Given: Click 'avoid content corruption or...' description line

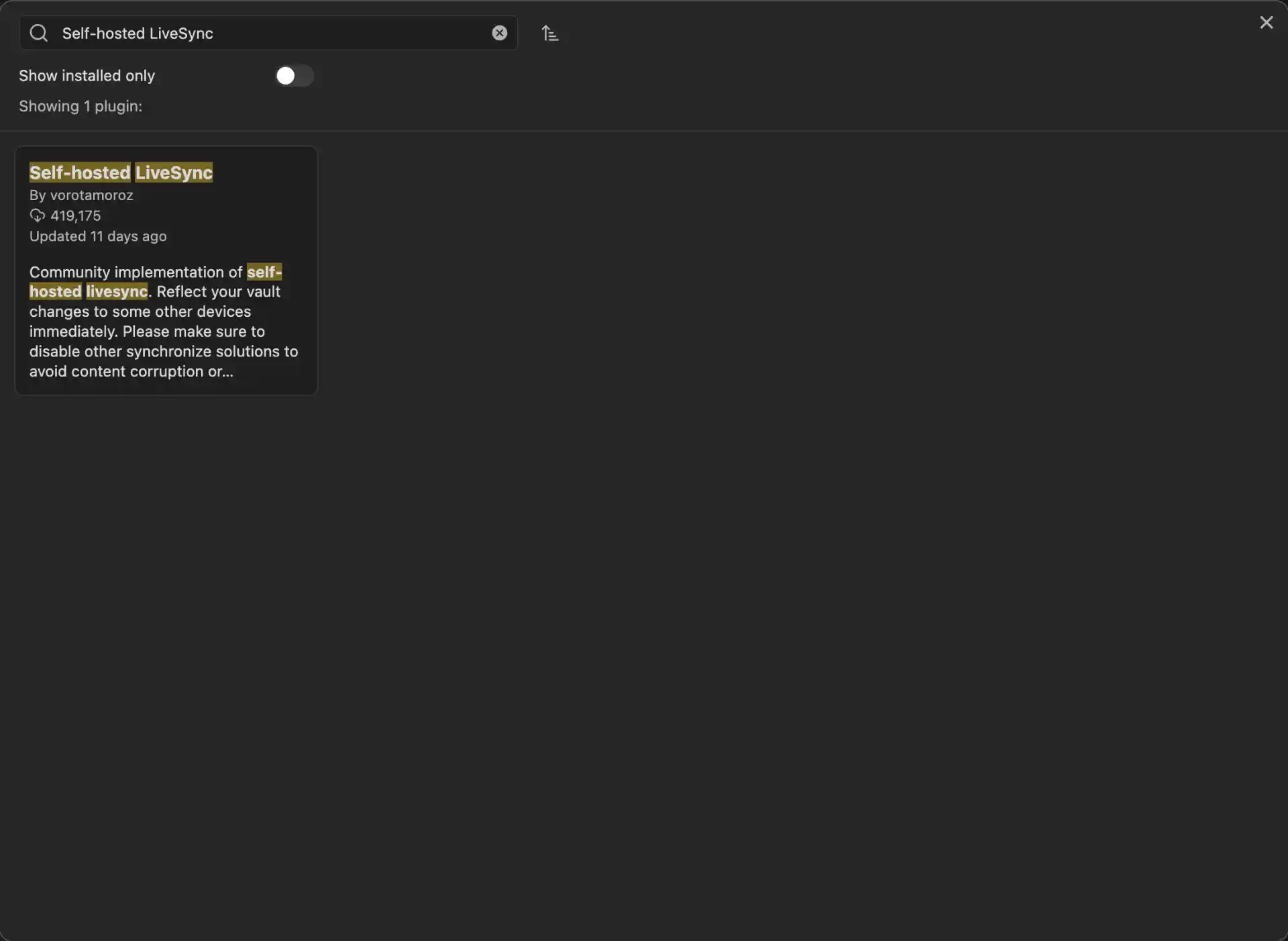Looking at the screenshot, I should coord(131,371).
